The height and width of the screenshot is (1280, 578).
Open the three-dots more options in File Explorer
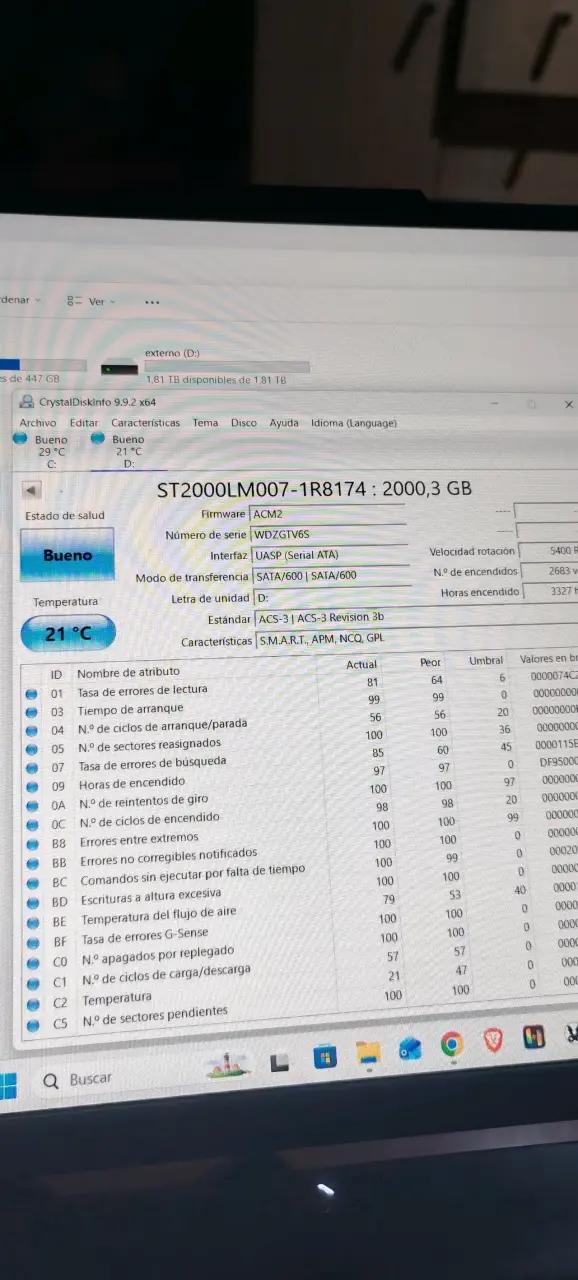point(152,302)
